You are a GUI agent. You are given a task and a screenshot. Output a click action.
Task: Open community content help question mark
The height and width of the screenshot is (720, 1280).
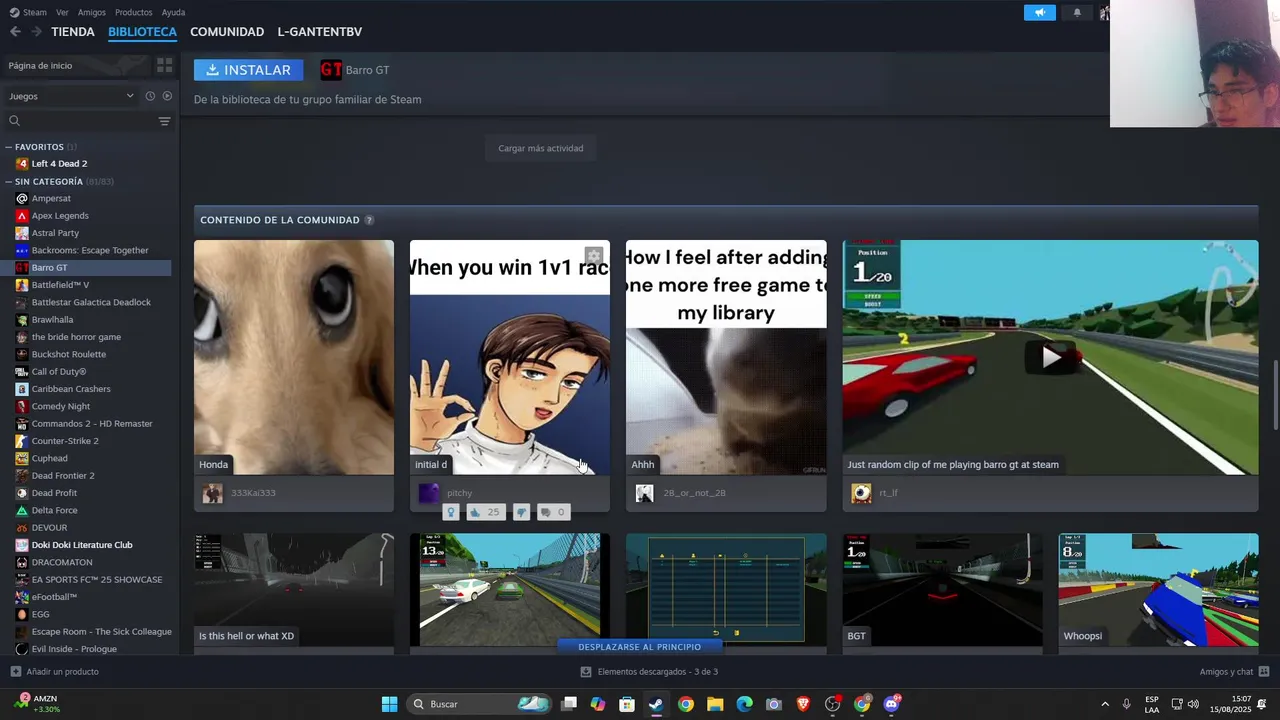(369, 220)
